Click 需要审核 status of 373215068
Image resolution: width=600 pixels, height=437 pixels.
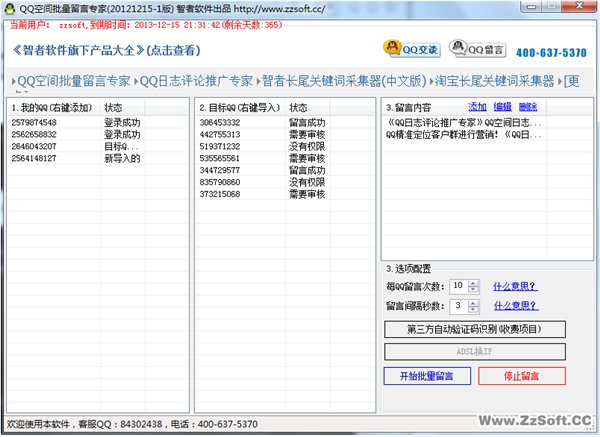pos(307,194)
